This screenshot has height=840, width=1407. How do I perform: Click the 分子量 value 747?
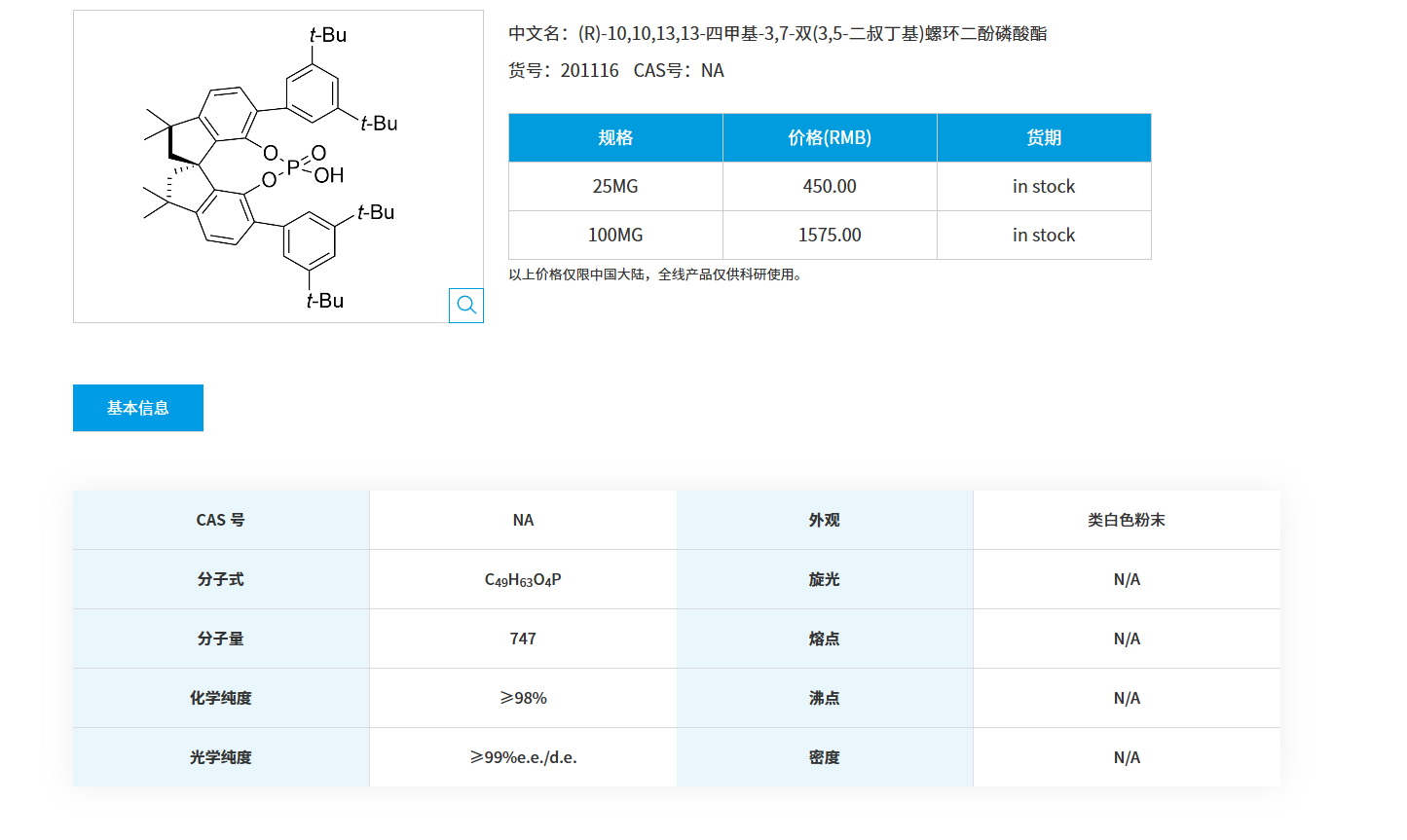(x=523, y=639)
